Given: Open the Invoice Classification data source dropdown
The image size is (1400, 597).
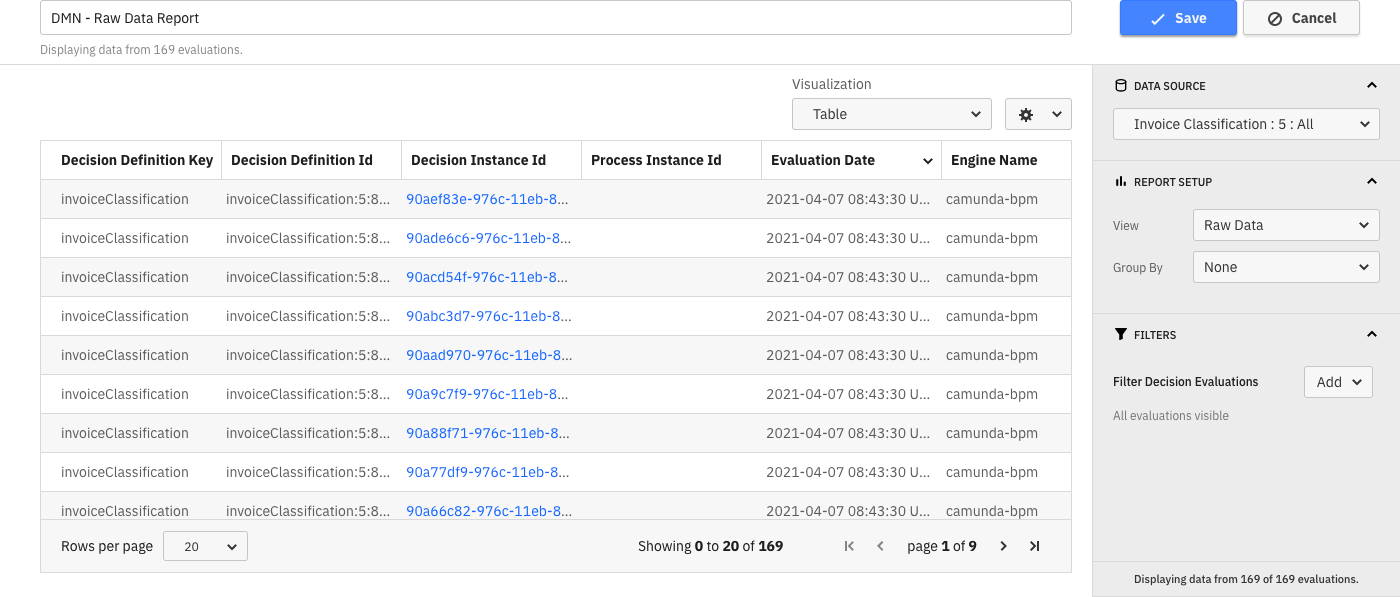Looking at the screenshot, I should pos(1246,124).
